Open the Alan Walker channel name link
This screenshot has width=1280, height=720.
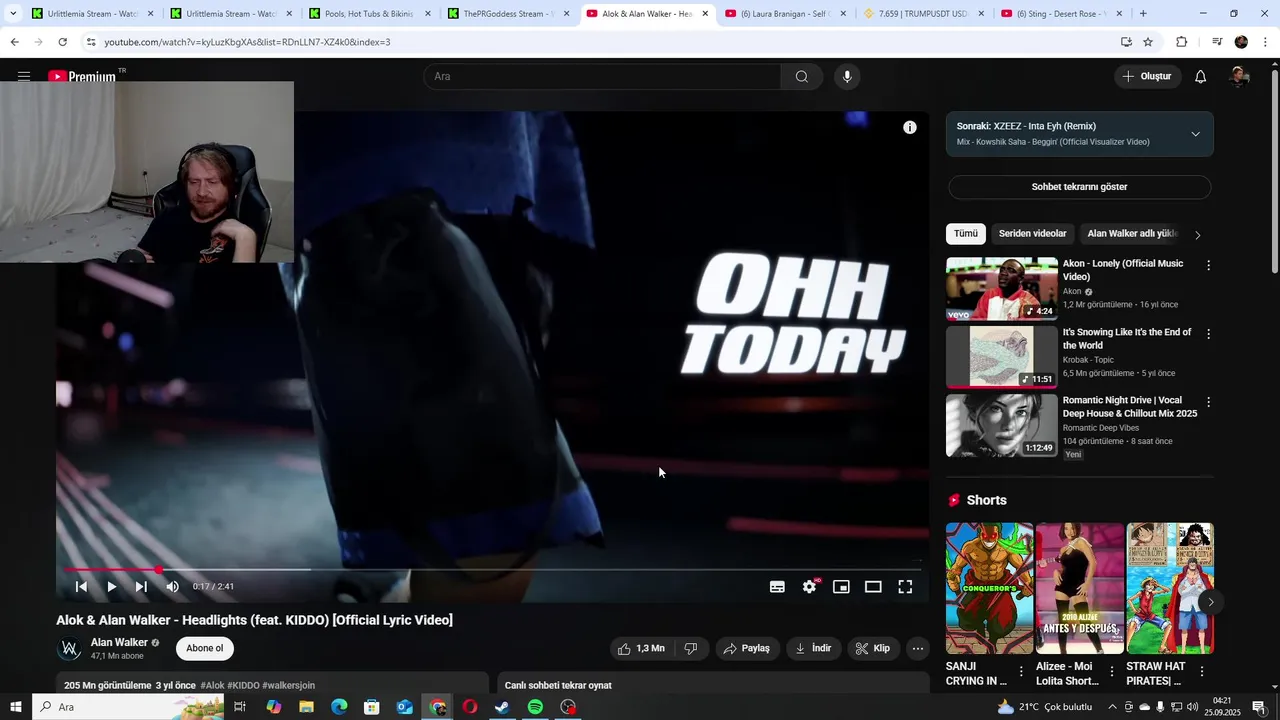coord(119,643)
